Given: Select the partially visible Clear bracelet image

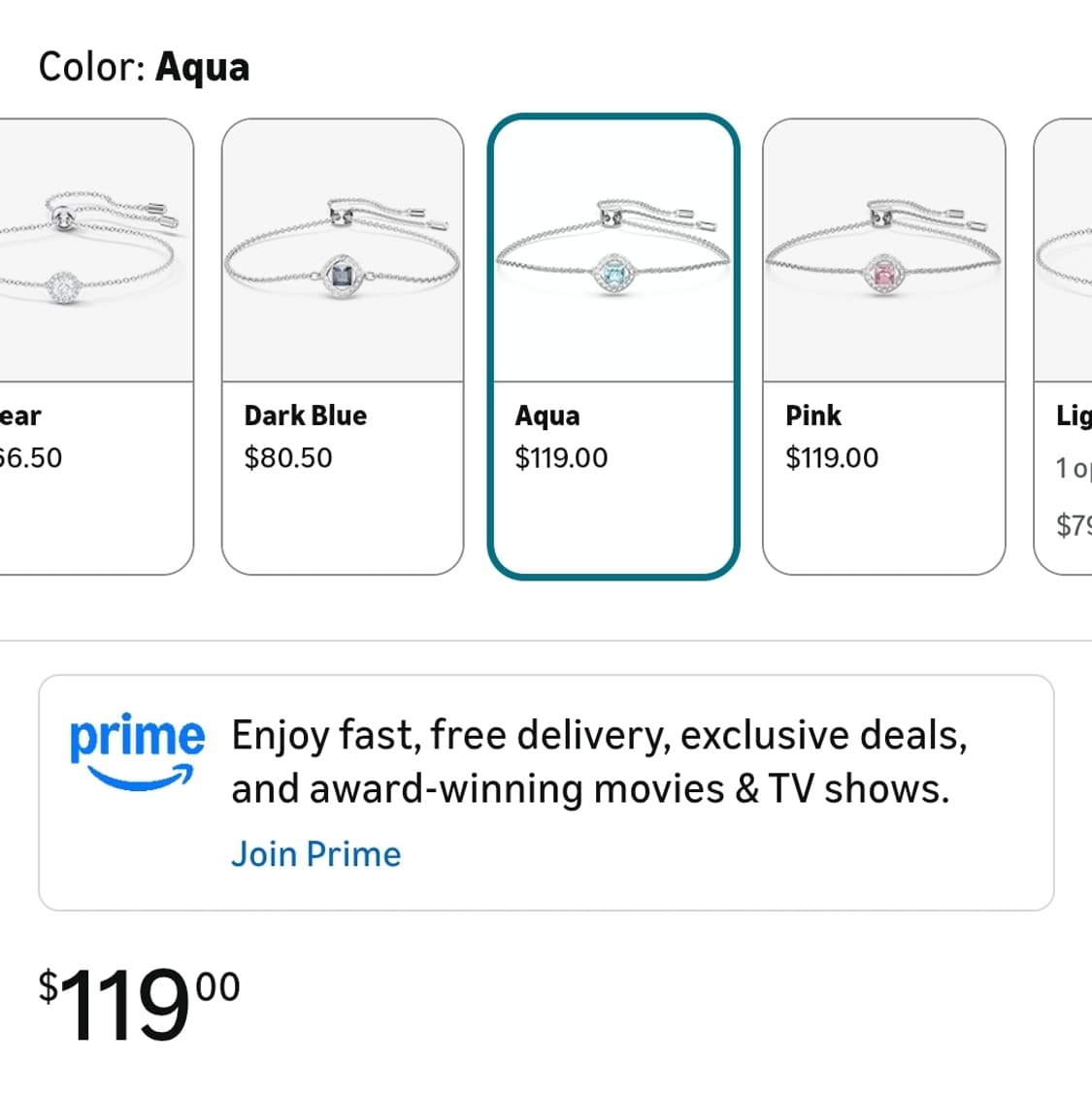Looking at the screenshot, I should [x=87, y=251].
